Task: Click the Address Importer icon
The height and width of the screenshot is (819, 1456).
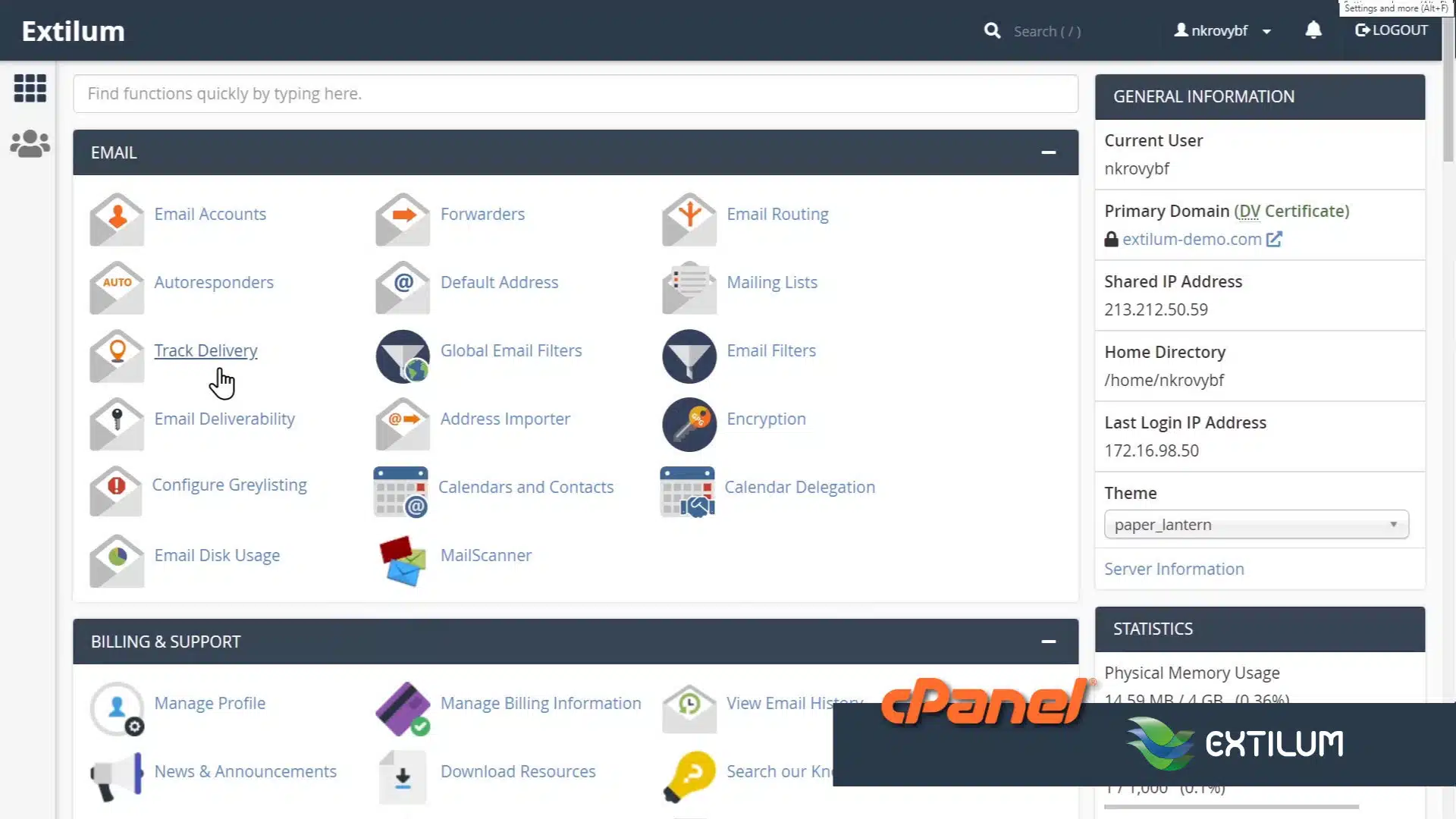Action: click(x=403, y=424)
